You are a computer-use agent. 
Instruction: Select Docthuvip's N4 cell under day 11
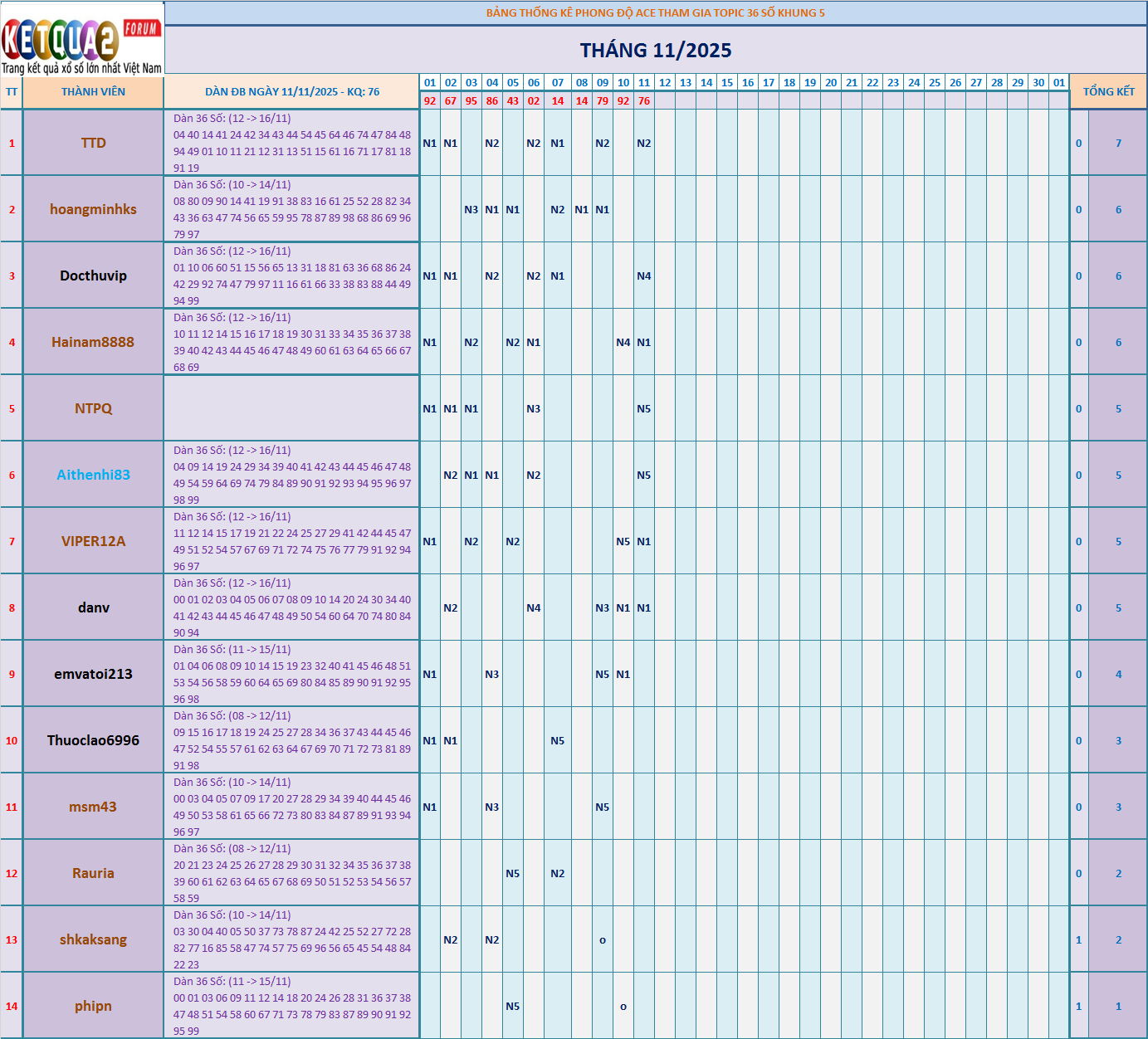tap(644, 276)
